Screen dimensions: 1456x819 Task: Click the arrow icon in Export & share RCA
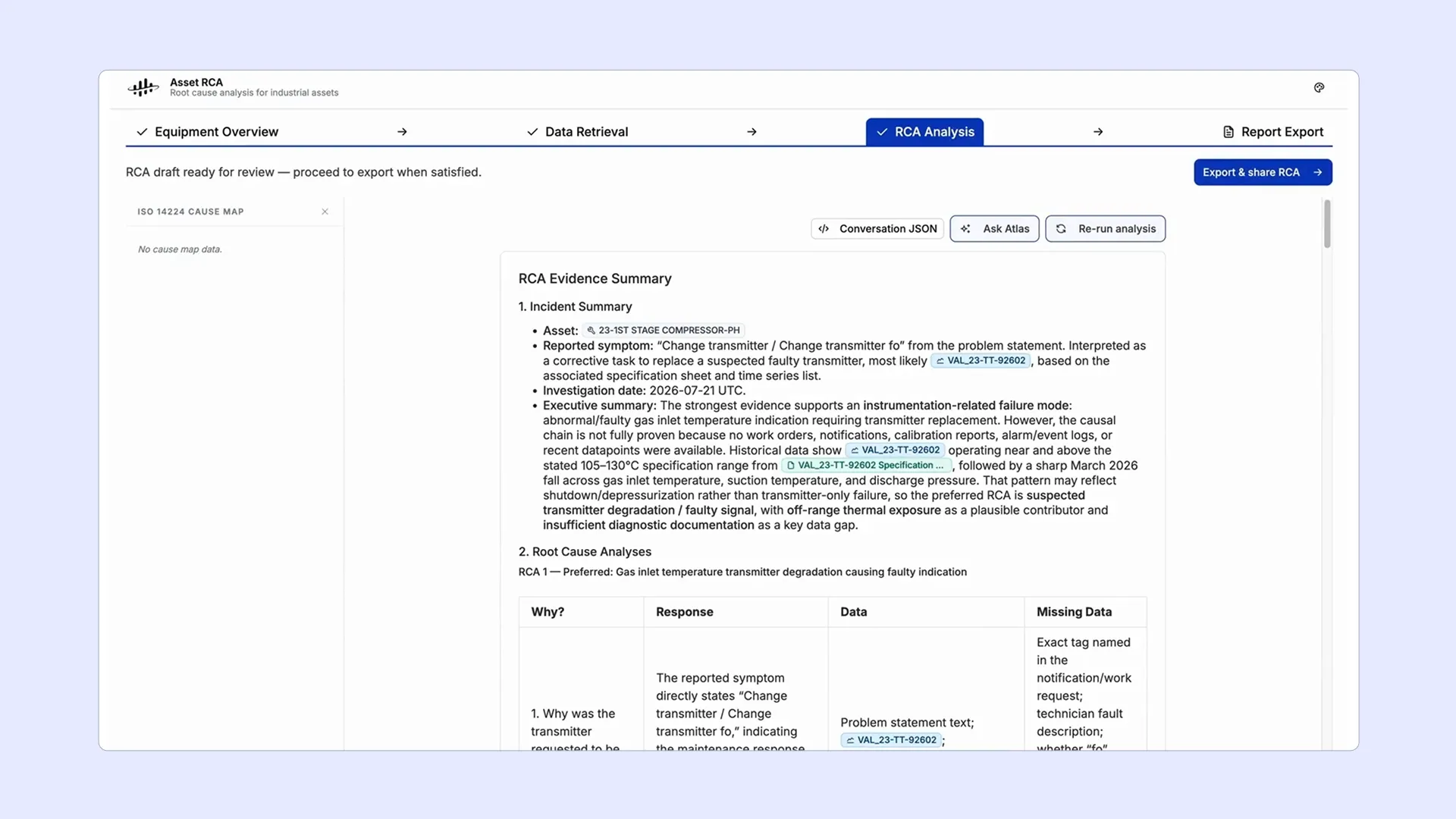click(x=1318, y=172)
